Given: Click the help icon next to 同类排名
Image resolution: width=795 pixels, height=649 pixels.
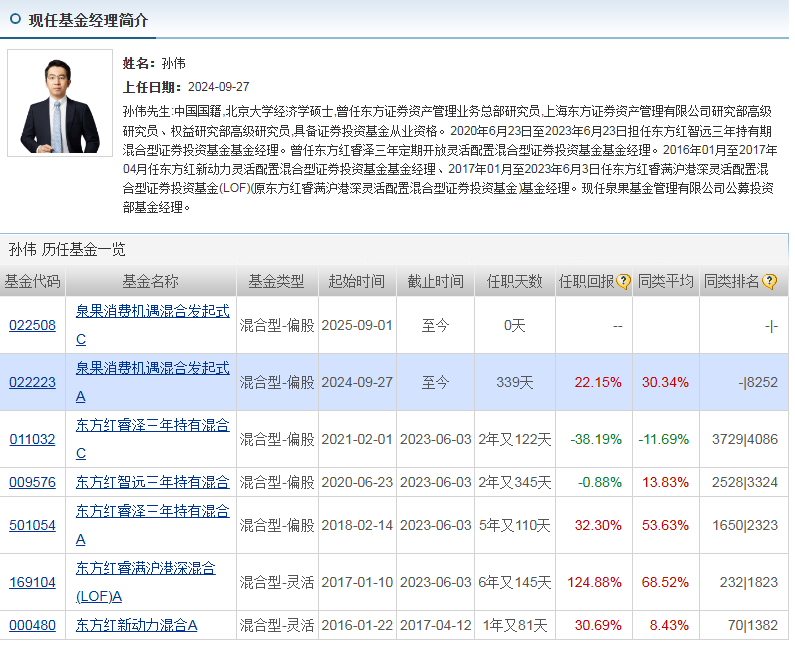Looking at the screenshot, I should (769, 281).
